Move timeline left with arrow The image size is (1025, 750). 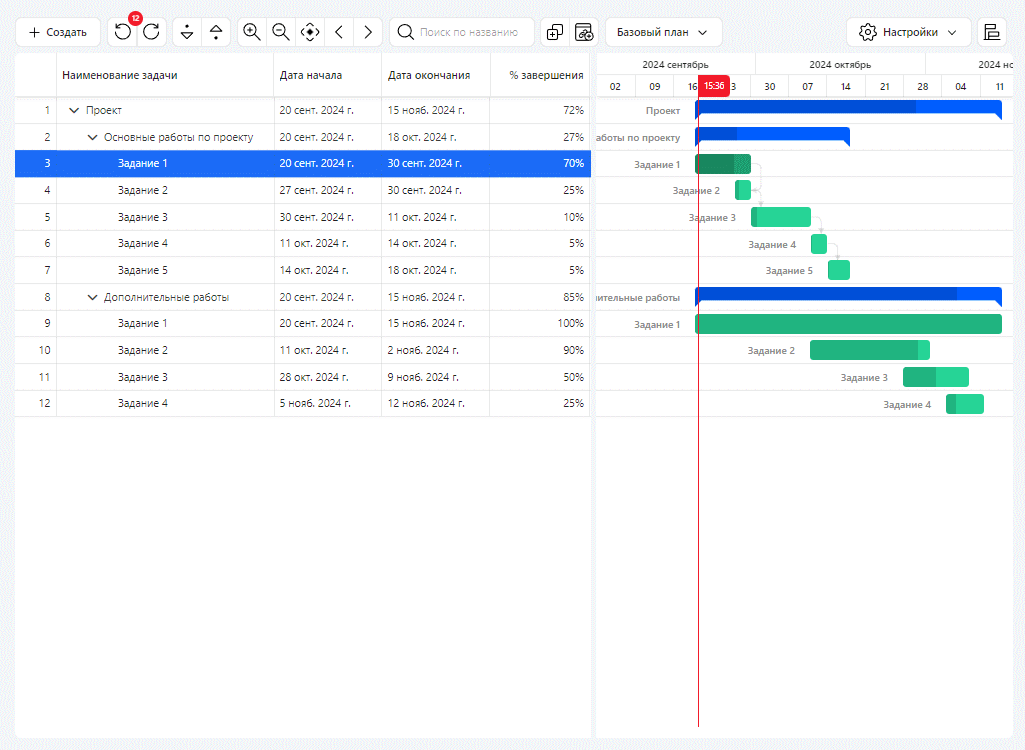339,32
